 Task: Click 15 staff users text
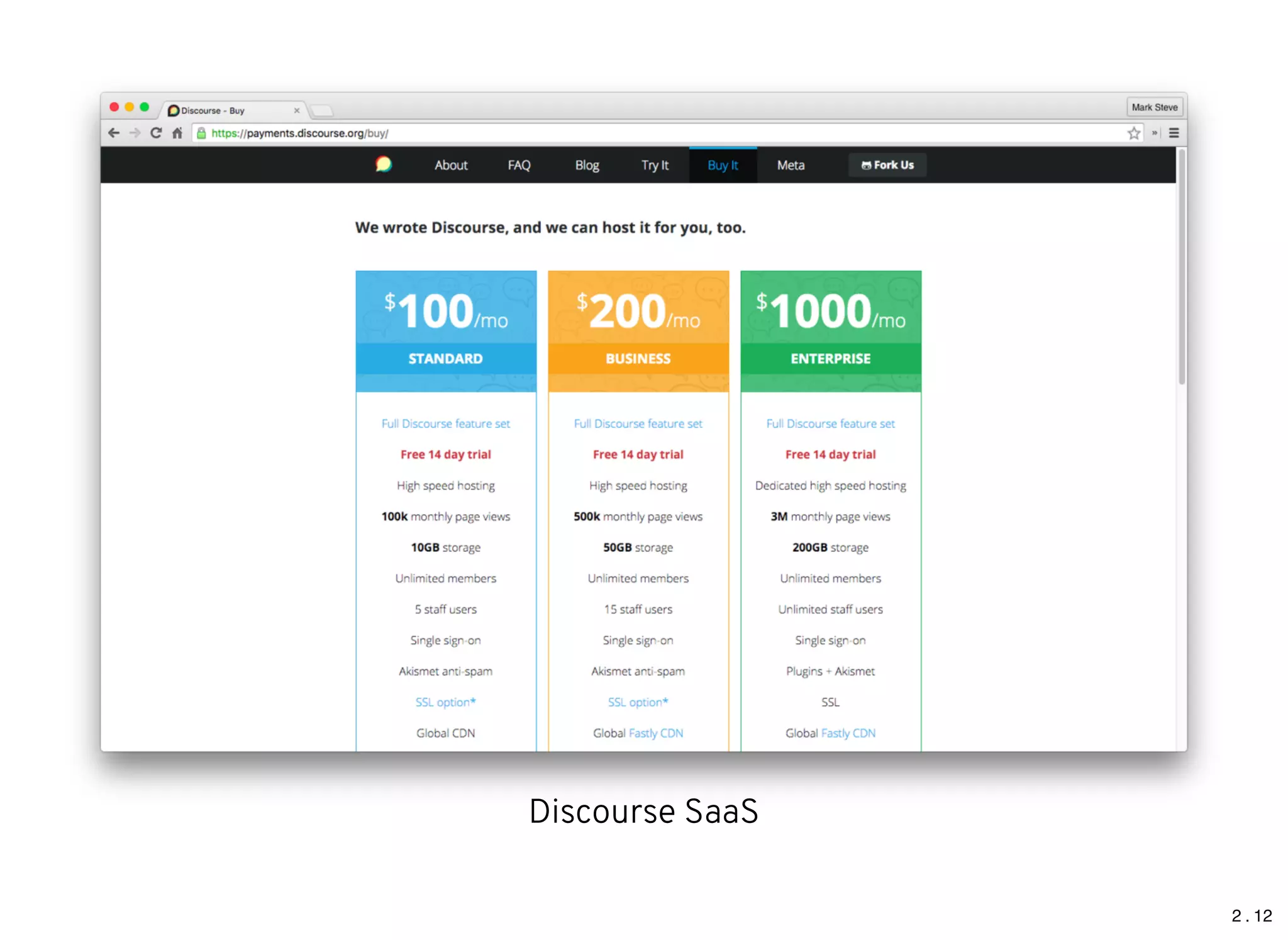(638, 609)
